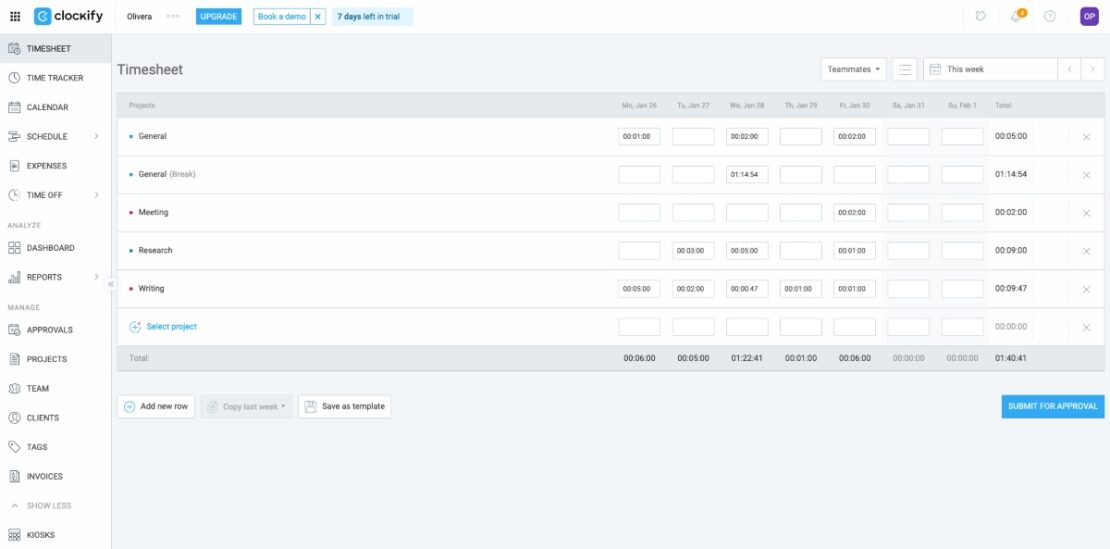Screen dimensions: 1110x549
Task: Open Calendar in sidebar
Action: [x=55, y=108]
